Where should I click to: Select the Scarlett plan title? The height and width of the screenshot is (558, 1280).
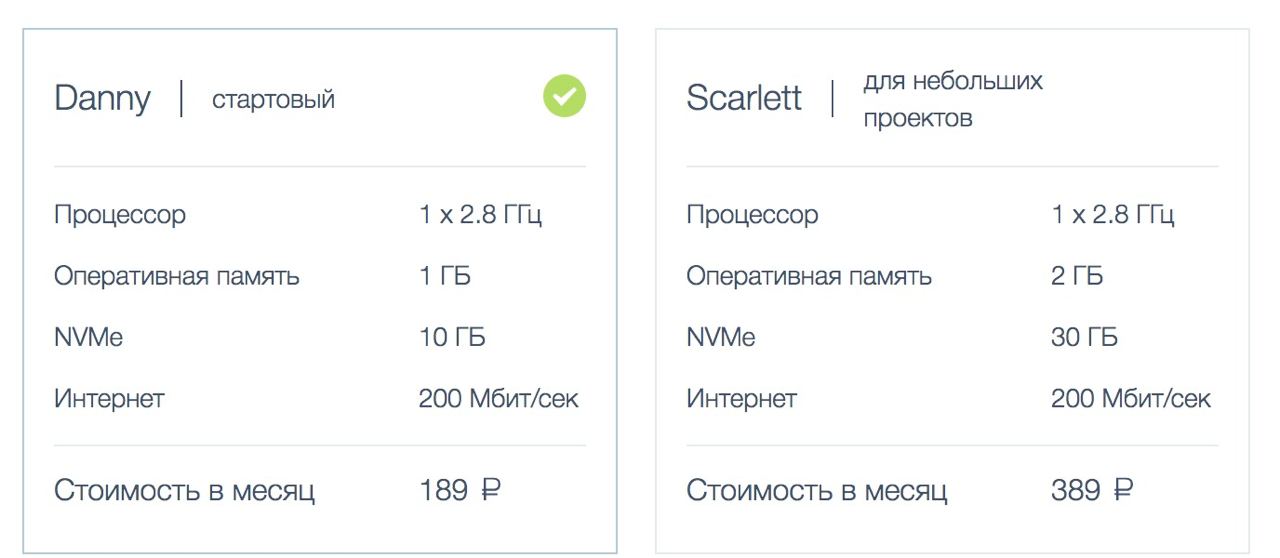(x=744, y=98)
